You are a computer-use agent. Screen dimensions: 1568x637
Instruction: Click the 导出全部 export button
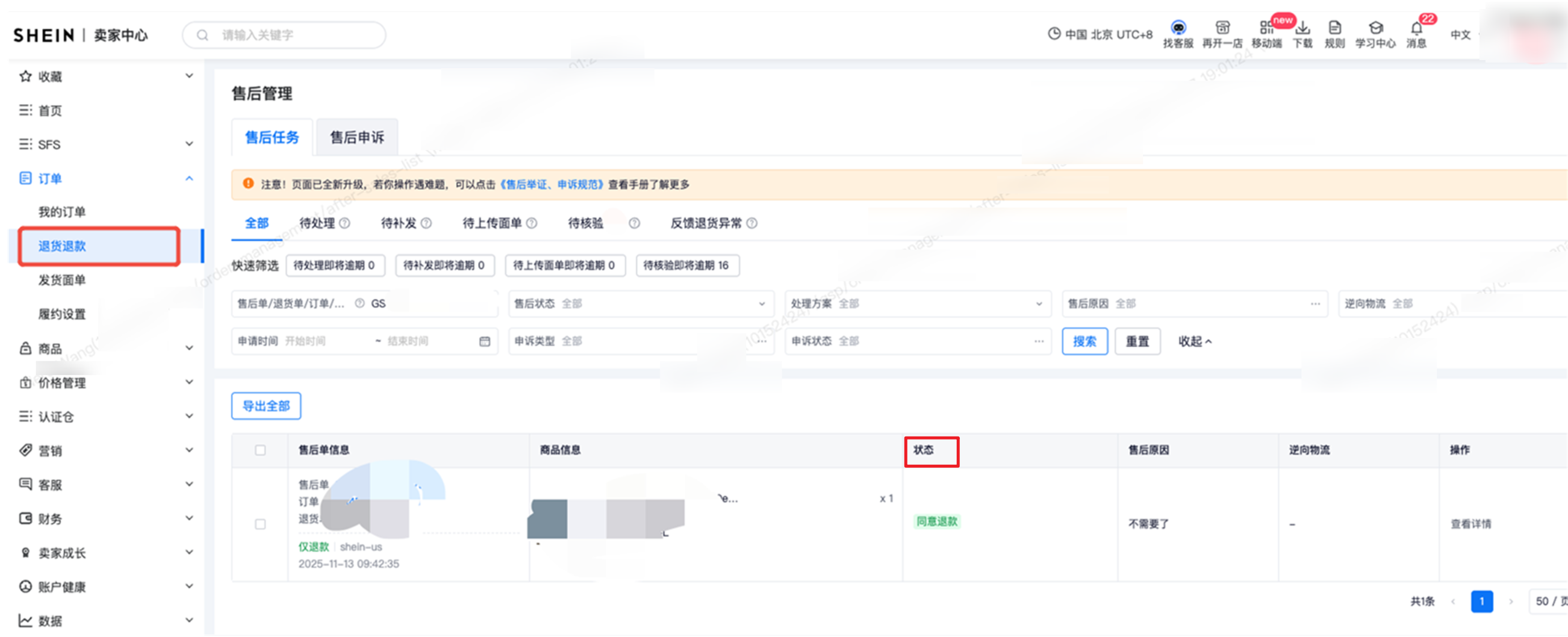[266, 406]
